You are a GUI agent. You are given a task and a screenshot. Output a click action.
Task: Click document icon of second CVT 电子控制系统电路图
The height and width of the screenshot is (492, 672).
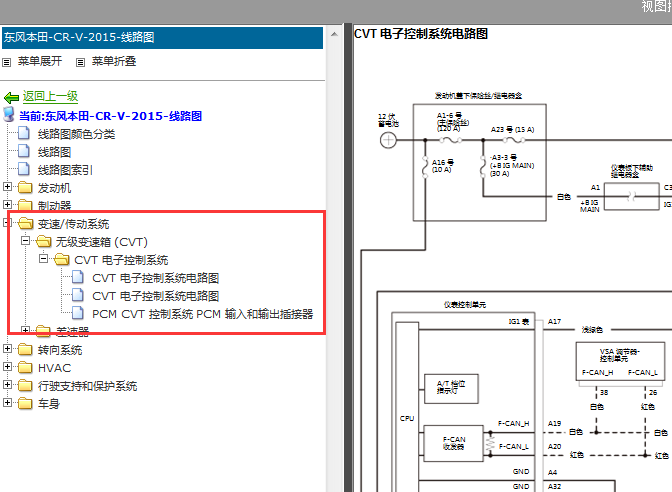pyautogui.click(x=78, y=295)
